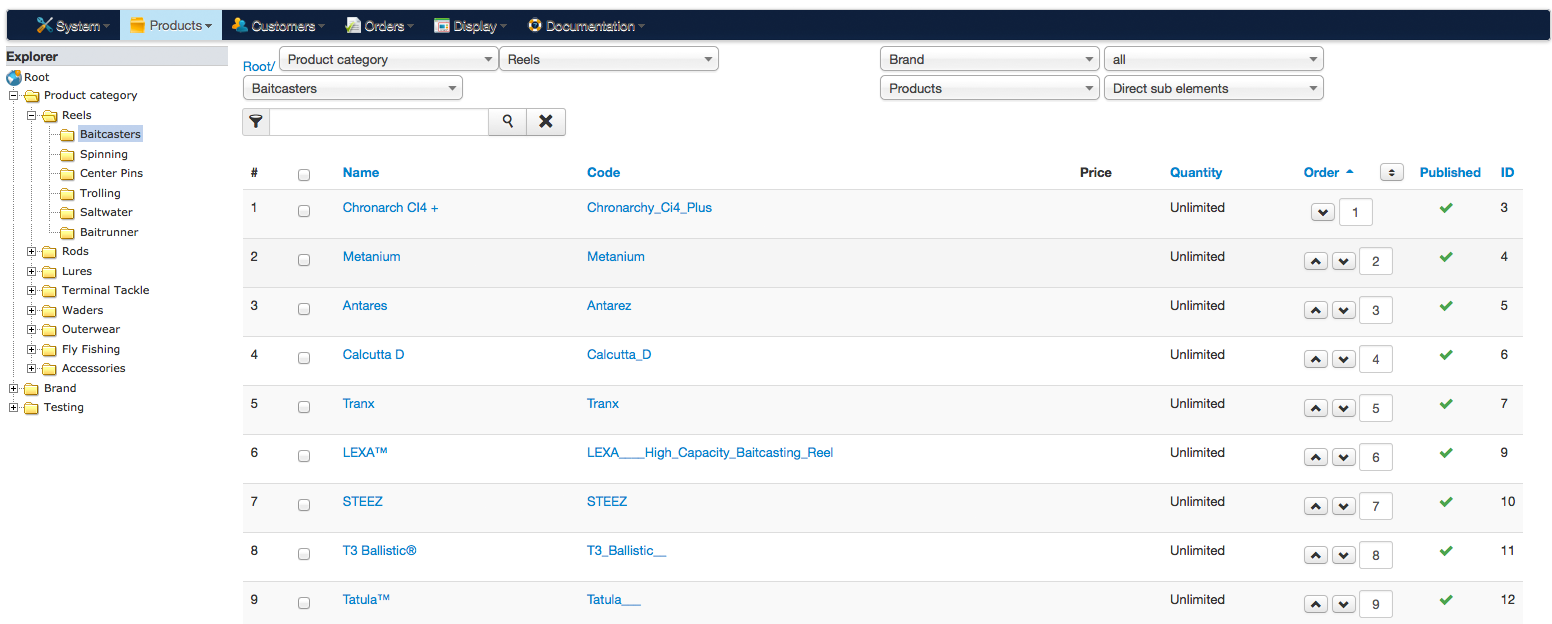Check the Calcutta D row checkbox

click(304, 358)
